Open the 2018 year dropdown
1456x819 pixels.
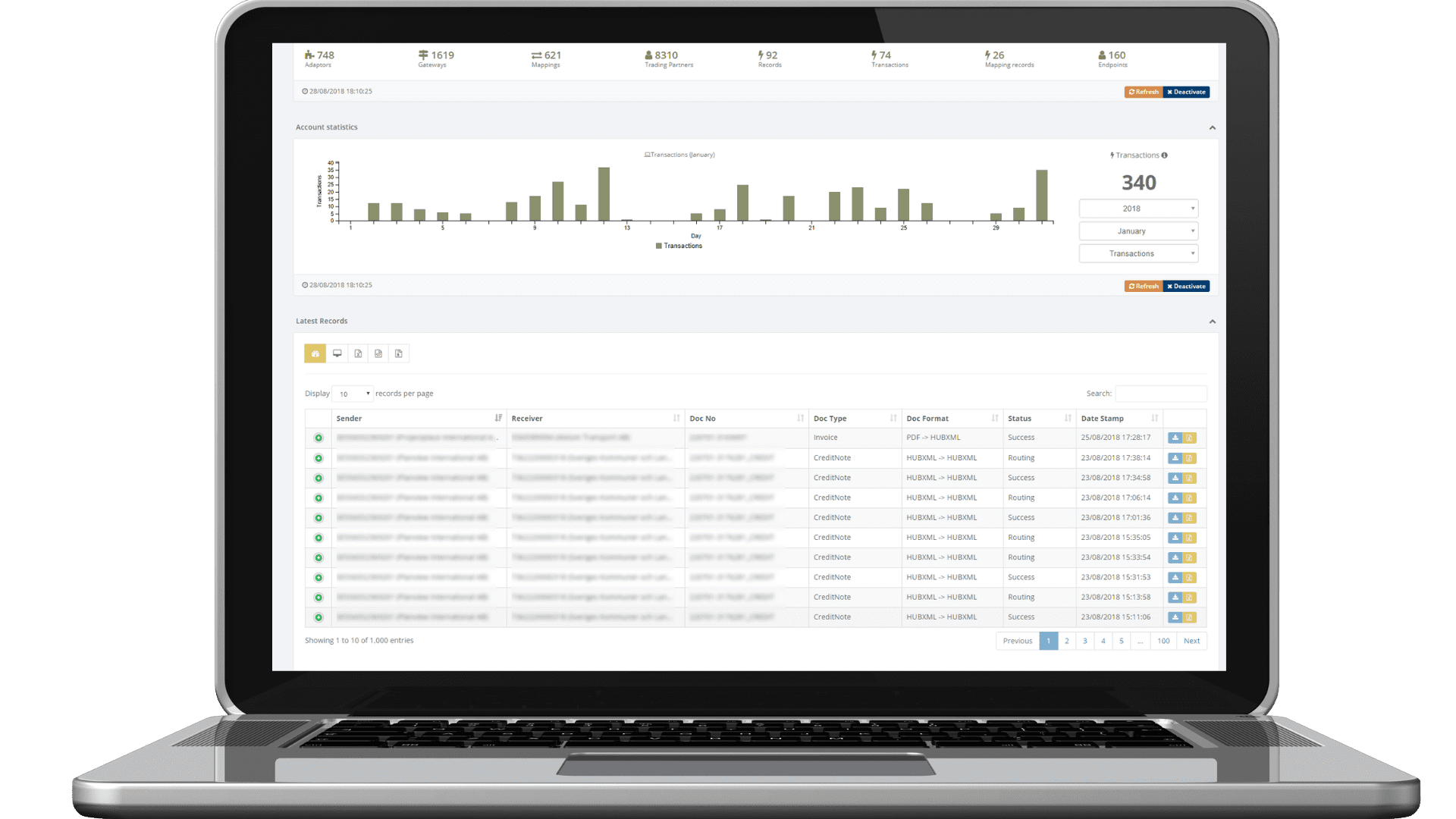(x=1138, y=209)
